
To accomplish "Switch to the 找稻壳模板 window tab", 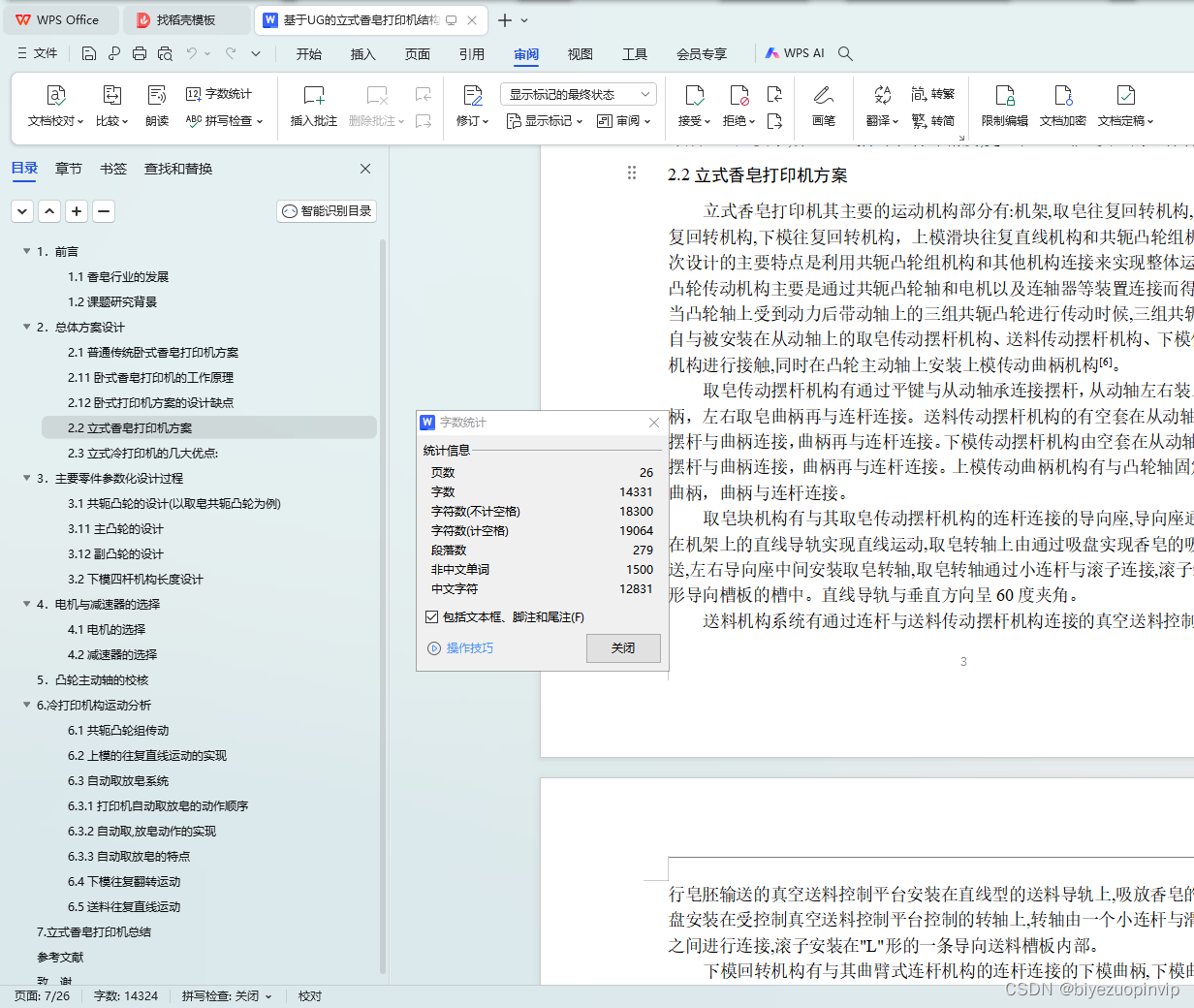I will click(x=187, y=19).
